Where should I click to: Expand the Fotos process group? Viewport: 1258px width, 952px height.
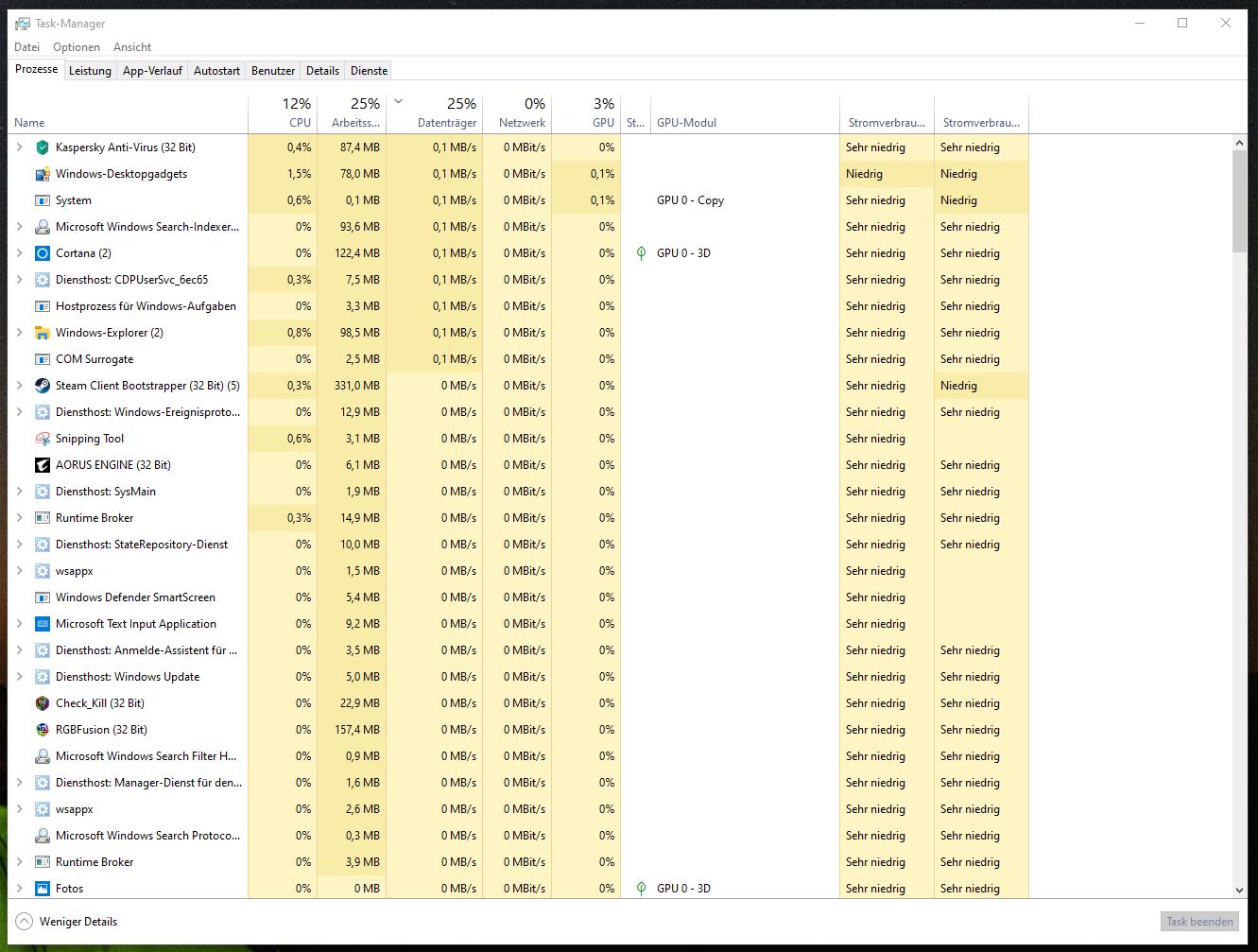[x=19, y=889]
